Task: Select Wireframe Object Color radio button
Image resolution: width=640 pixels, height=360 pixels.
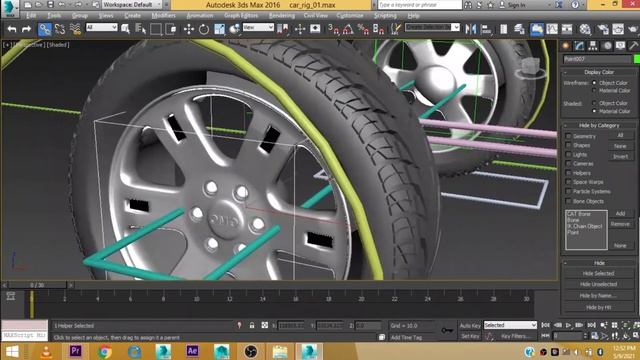Action: click(x=594, y=83)
